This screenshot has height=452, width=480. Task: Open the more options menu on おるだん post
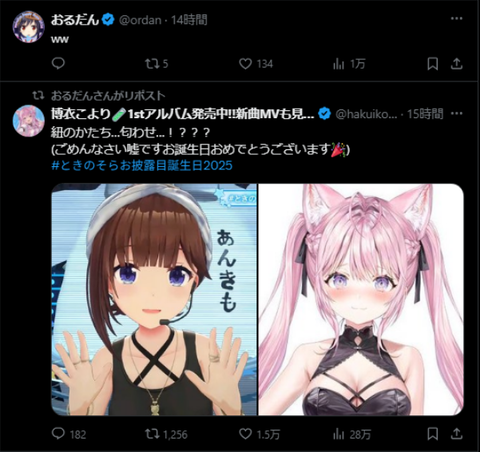[x=456, y=18]
